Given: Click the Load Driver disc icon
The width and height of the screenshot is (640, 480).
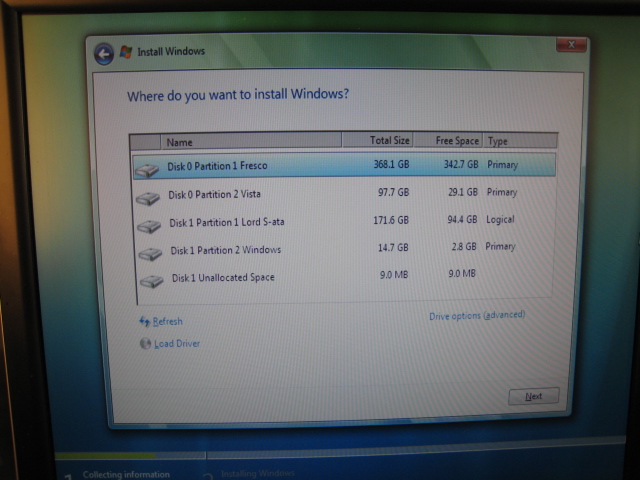Looking at the screenshot, I should pos(145,344).
